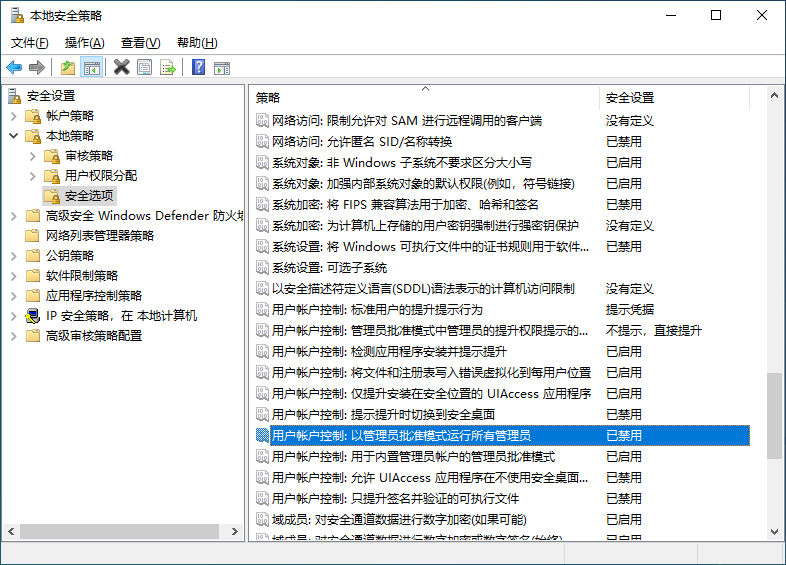Screen dimensions: 786x565
Task: Click the 安全设置 root node icon
Action: (x=15, y=96)
